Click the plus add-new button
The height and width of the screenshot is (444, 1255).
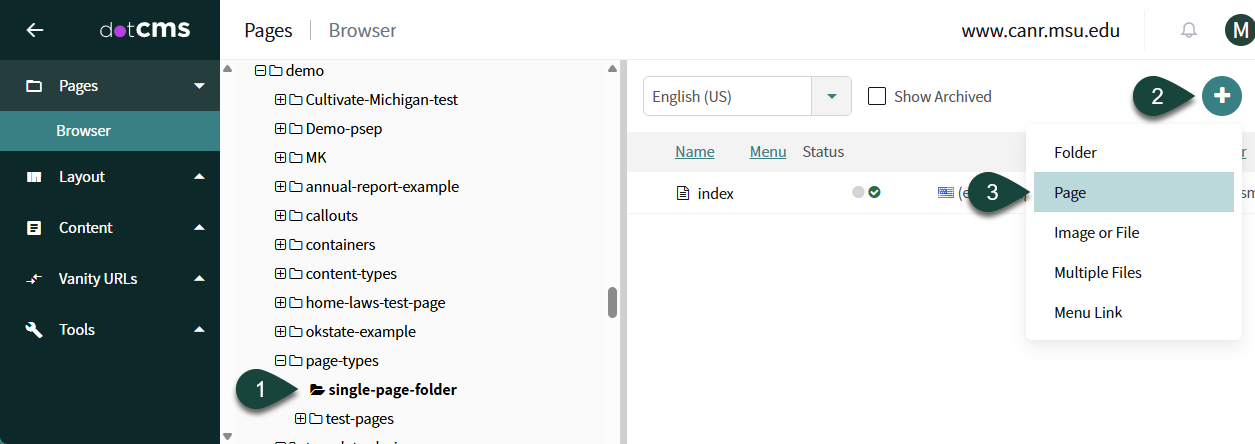(1221, 96)
